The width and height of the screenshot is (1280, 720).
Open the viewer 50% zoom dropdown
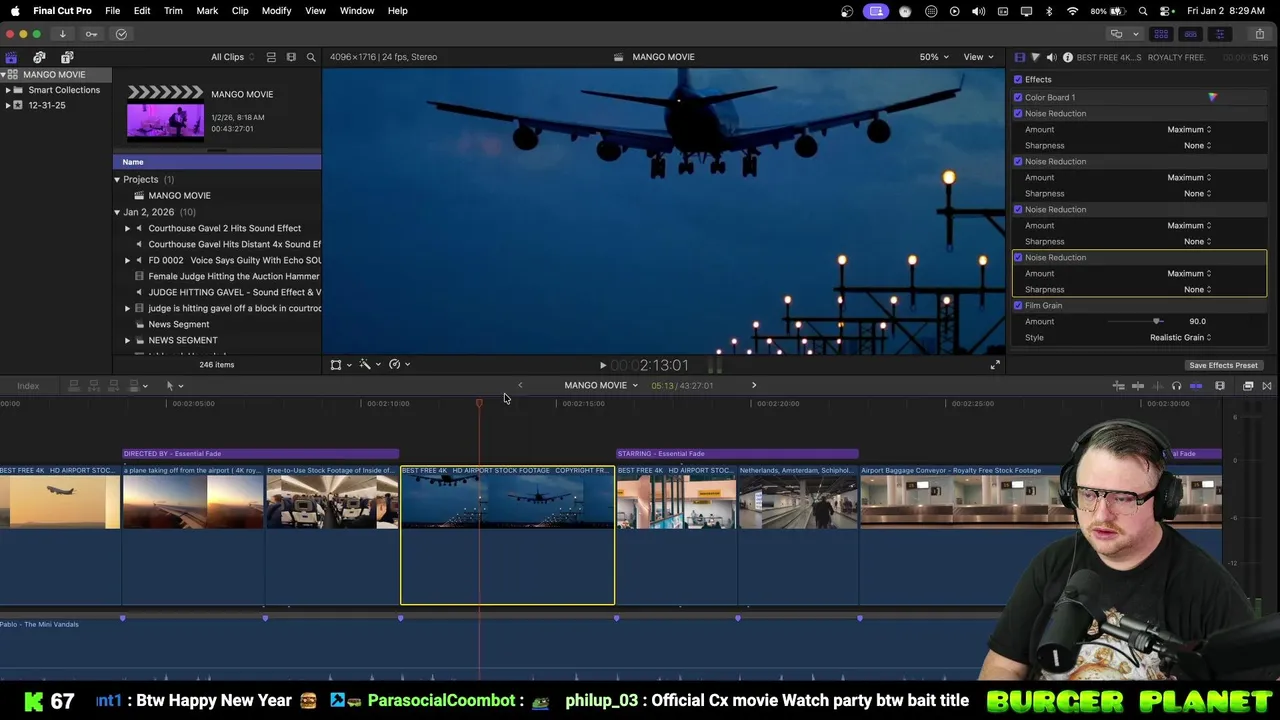[934, 57]
